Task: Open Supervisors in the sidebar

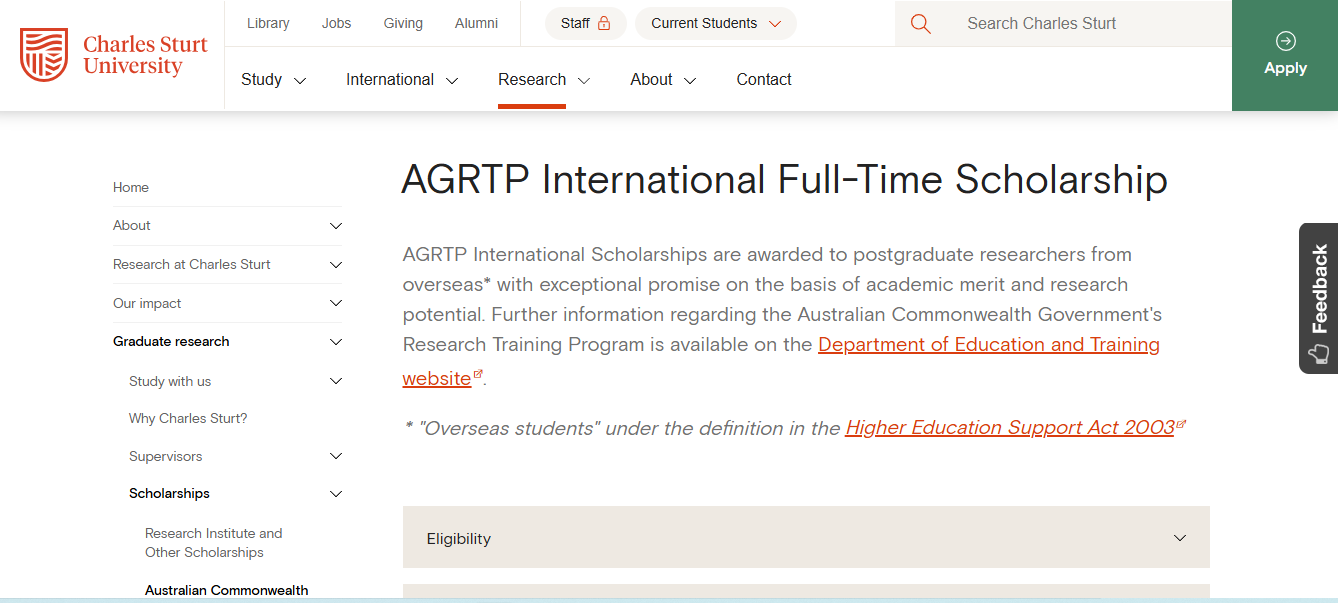Action: (x=165, y=456)
